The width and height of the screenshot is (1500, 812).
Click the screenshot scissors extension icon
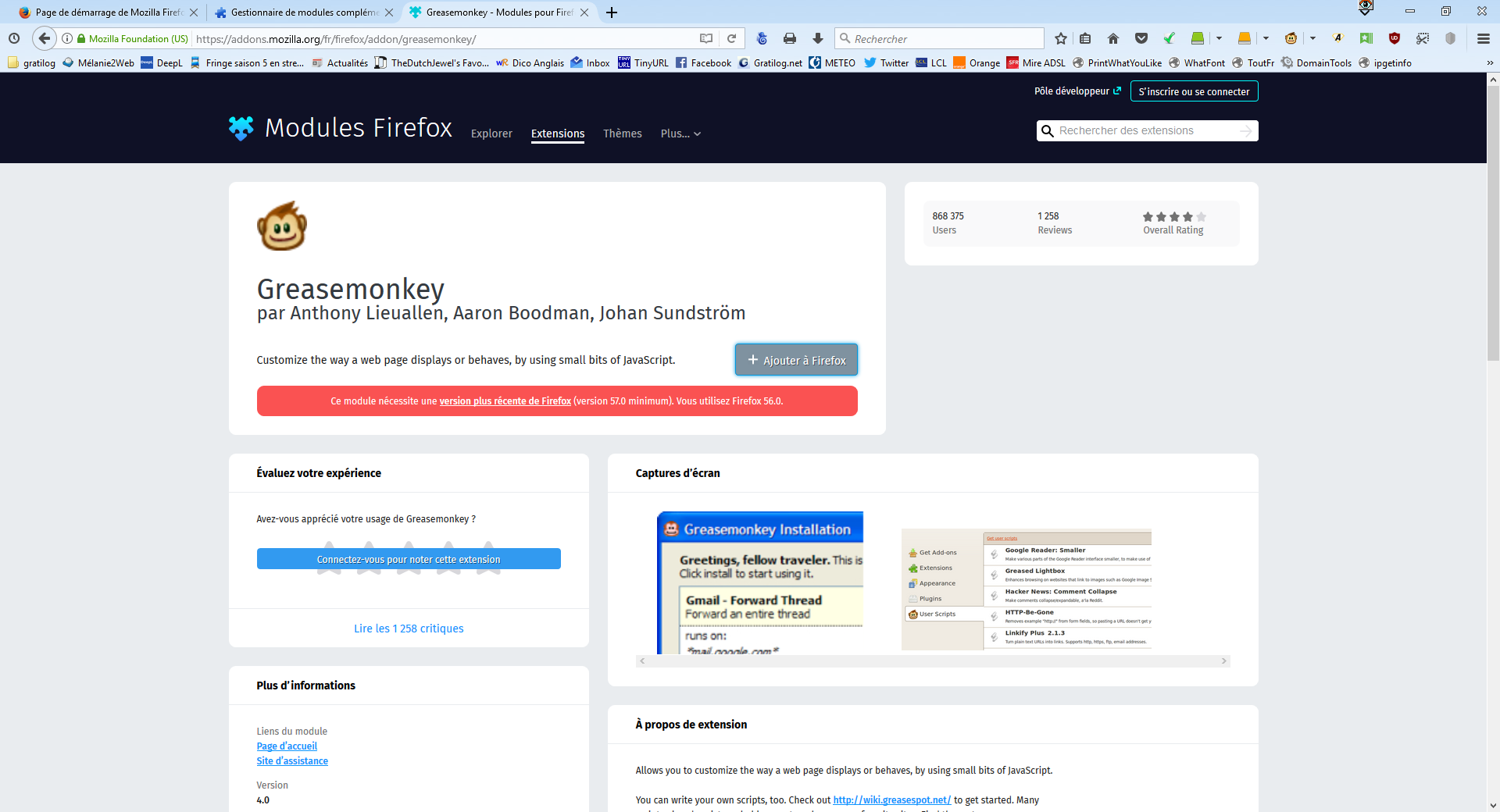click(1423, 38)
